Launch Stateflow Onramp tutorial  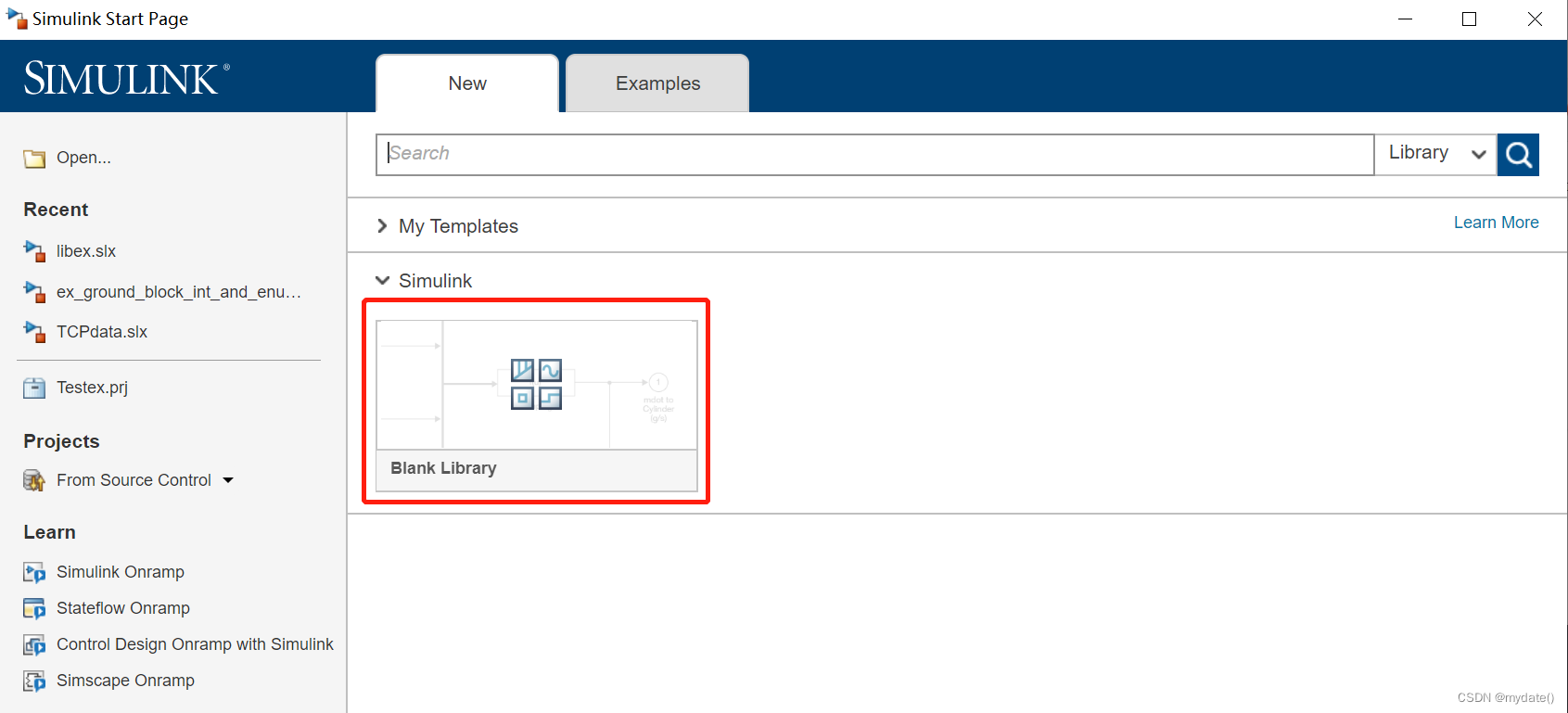tap(123, 608)
